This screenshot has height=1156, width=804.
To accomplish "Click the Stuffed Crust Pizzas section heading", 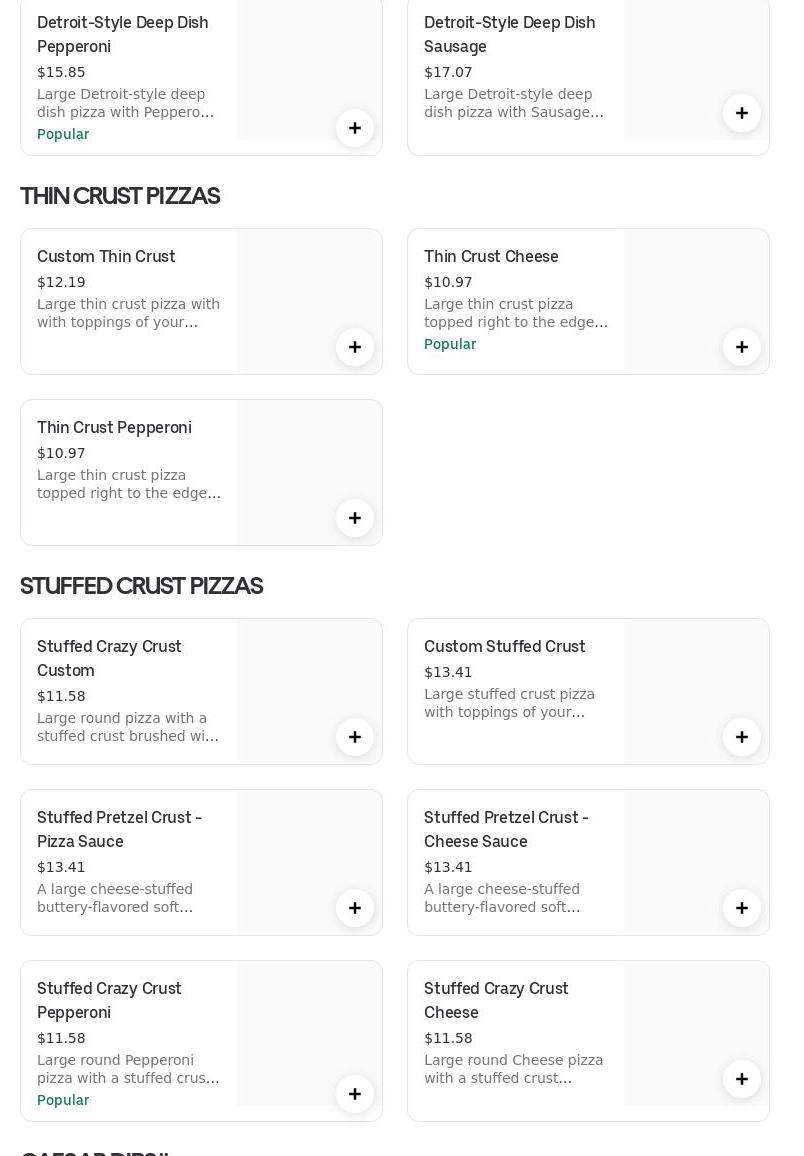I will 141,586.
